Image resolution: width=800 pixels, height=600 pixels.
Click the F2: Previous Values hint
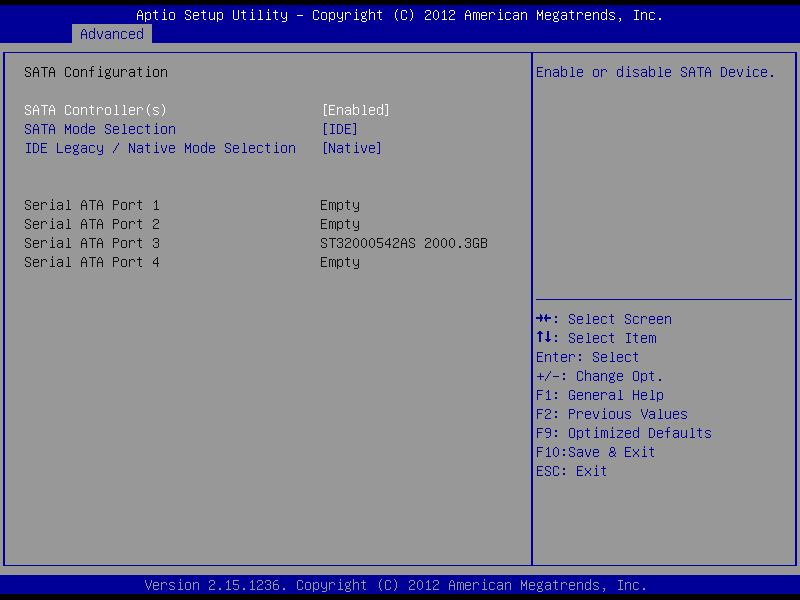click(x=612, y=414)
